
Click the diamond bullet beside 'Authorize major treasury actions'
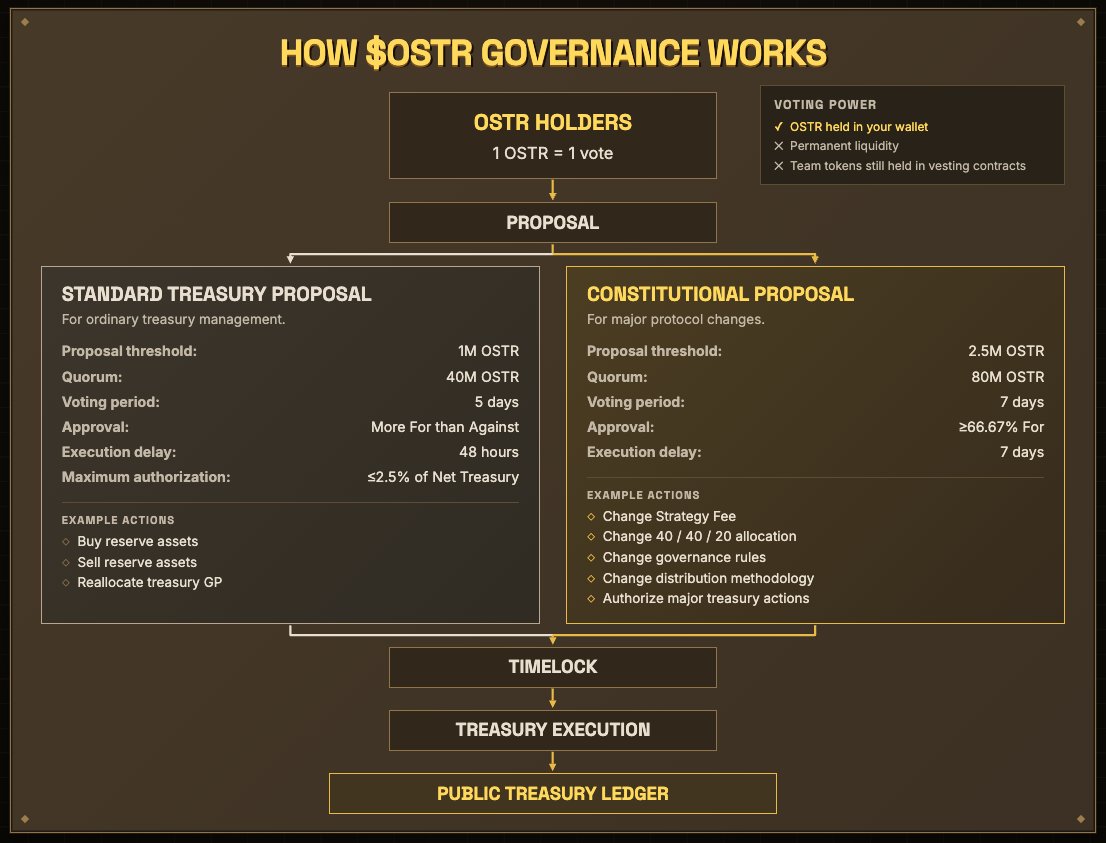point(591,599)
